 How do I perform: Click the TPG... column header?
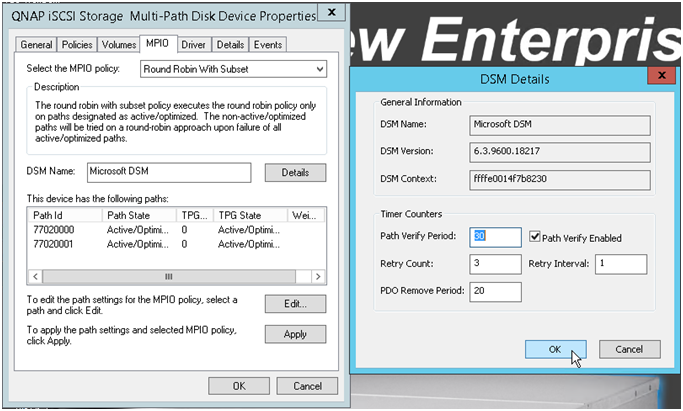tap(195, 215)
